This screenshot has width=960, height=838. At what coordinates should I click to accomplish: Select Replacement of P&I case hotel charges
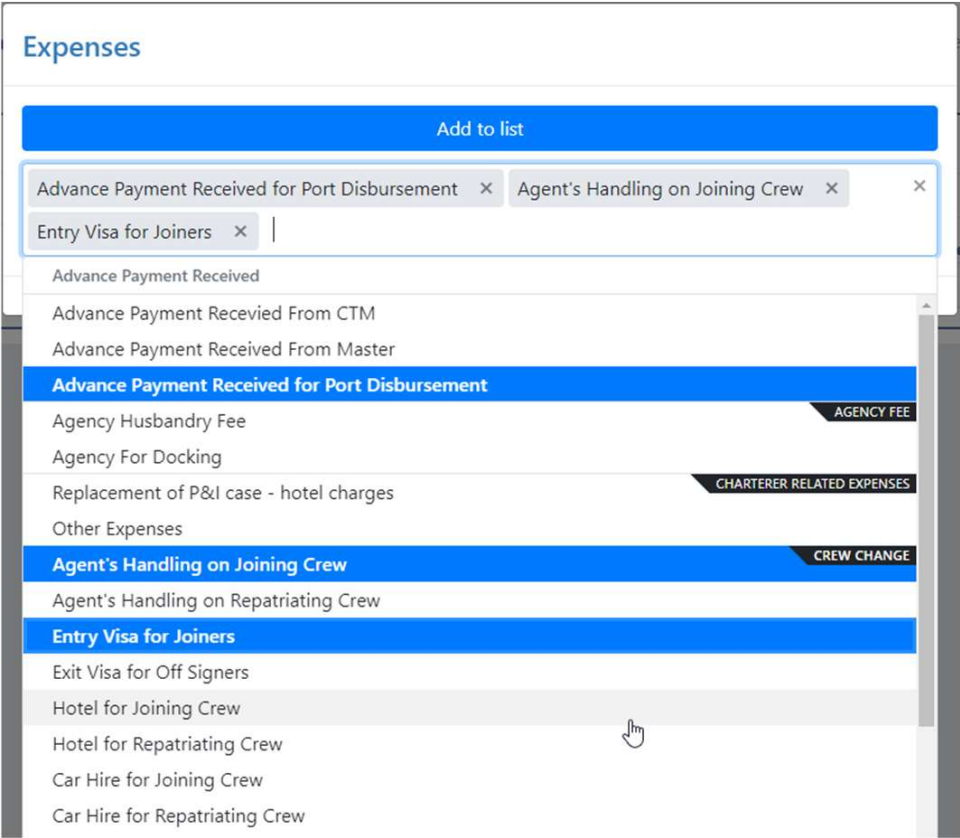click(223, 493)
